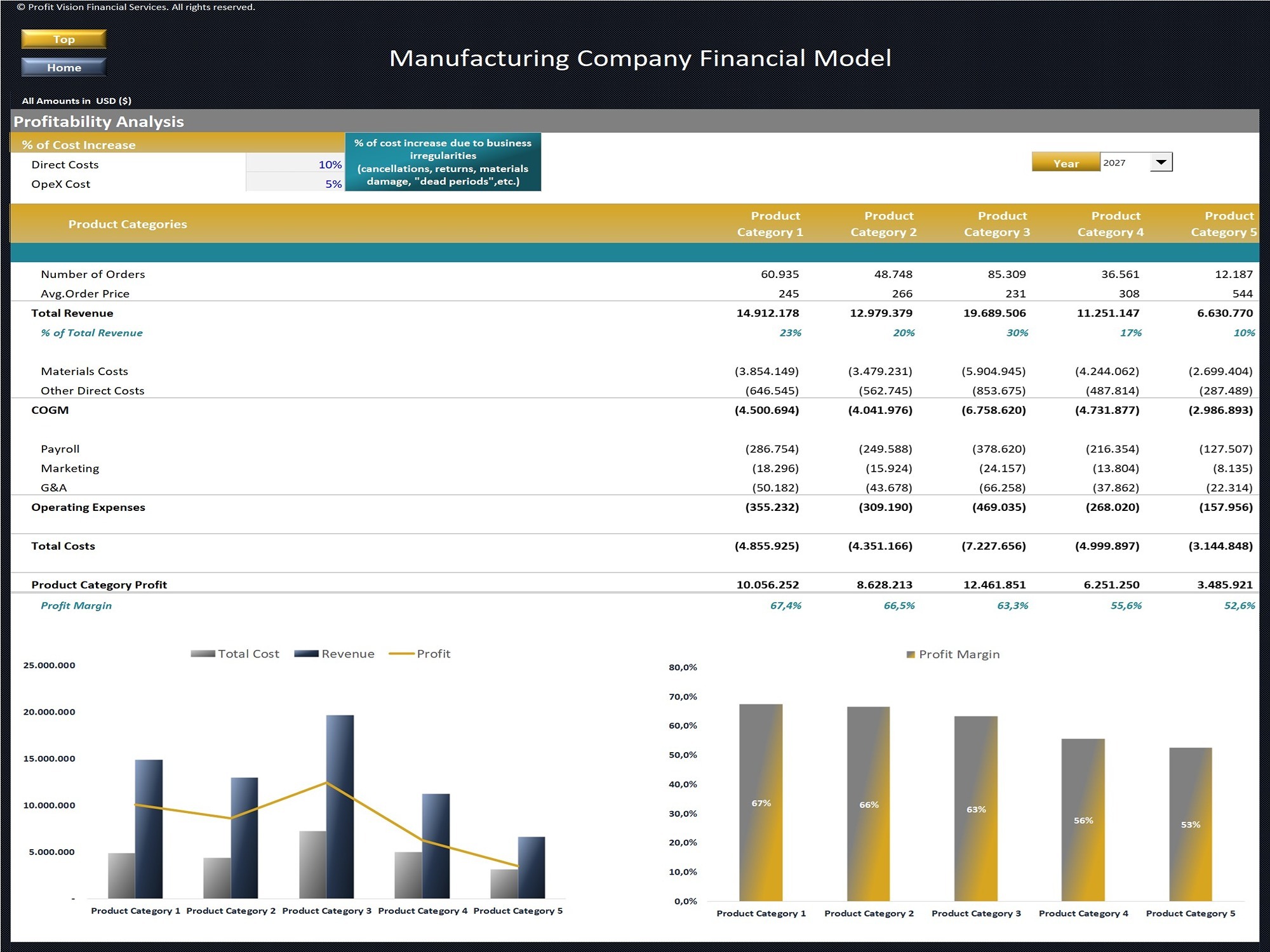Edit the Direct Costs 10% cell
1270x952 pixels.
[x=295, y=164]
